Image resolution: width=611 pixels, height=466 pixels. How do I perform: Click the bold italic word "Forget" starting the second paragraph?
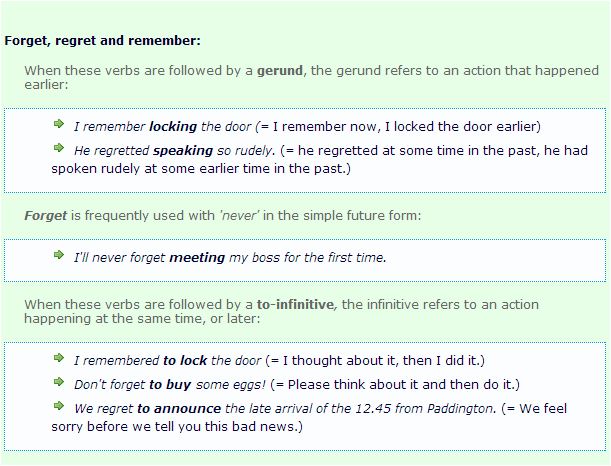(x=46, y=215)
